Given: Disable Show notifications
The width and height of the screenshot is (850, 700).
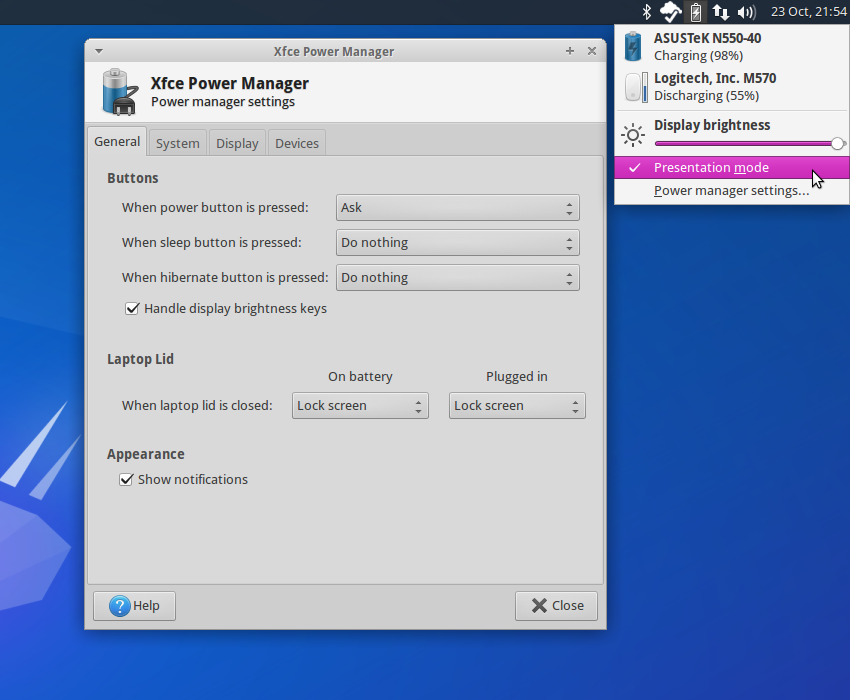Looking at the screenshot, I should coord(126,479).
